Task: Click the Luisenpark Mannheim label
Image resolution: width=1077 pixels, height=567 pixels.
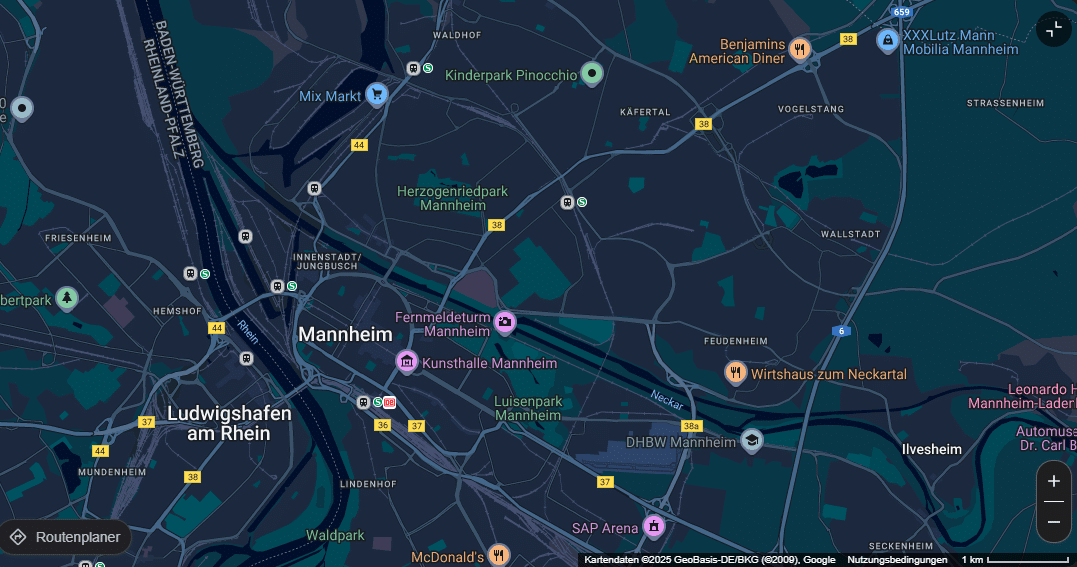Action: [x=528, y=408]
